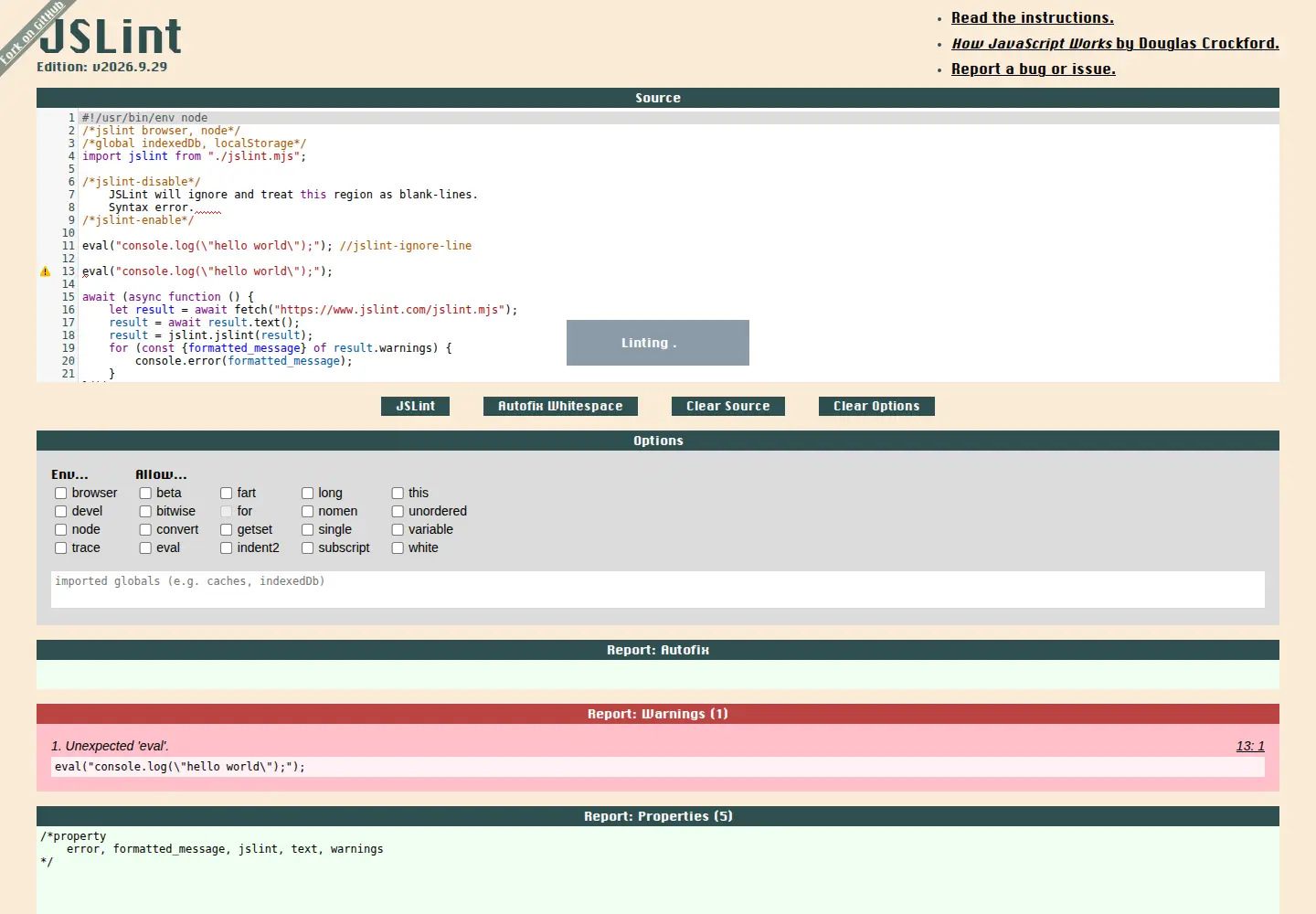Click the Autofix Whitespace button
The height and width of the screenshot is (914, 1316).
[x=560, y=406]
